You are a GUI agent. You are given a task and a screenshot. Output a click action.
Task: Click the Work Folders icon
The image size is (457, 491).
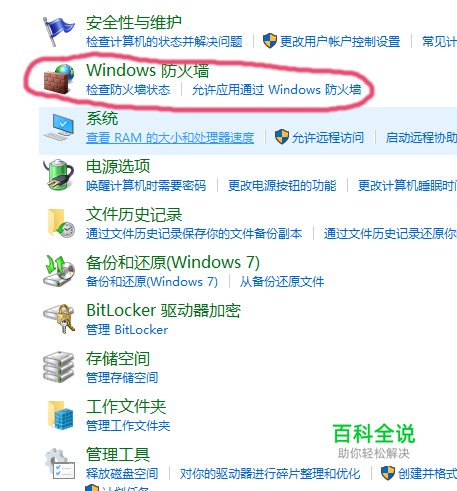pos(60,415)
